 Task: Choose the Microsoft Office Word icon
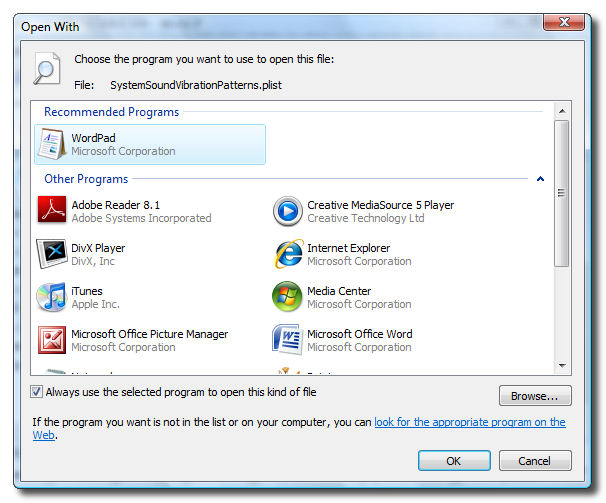click(286, 339)
